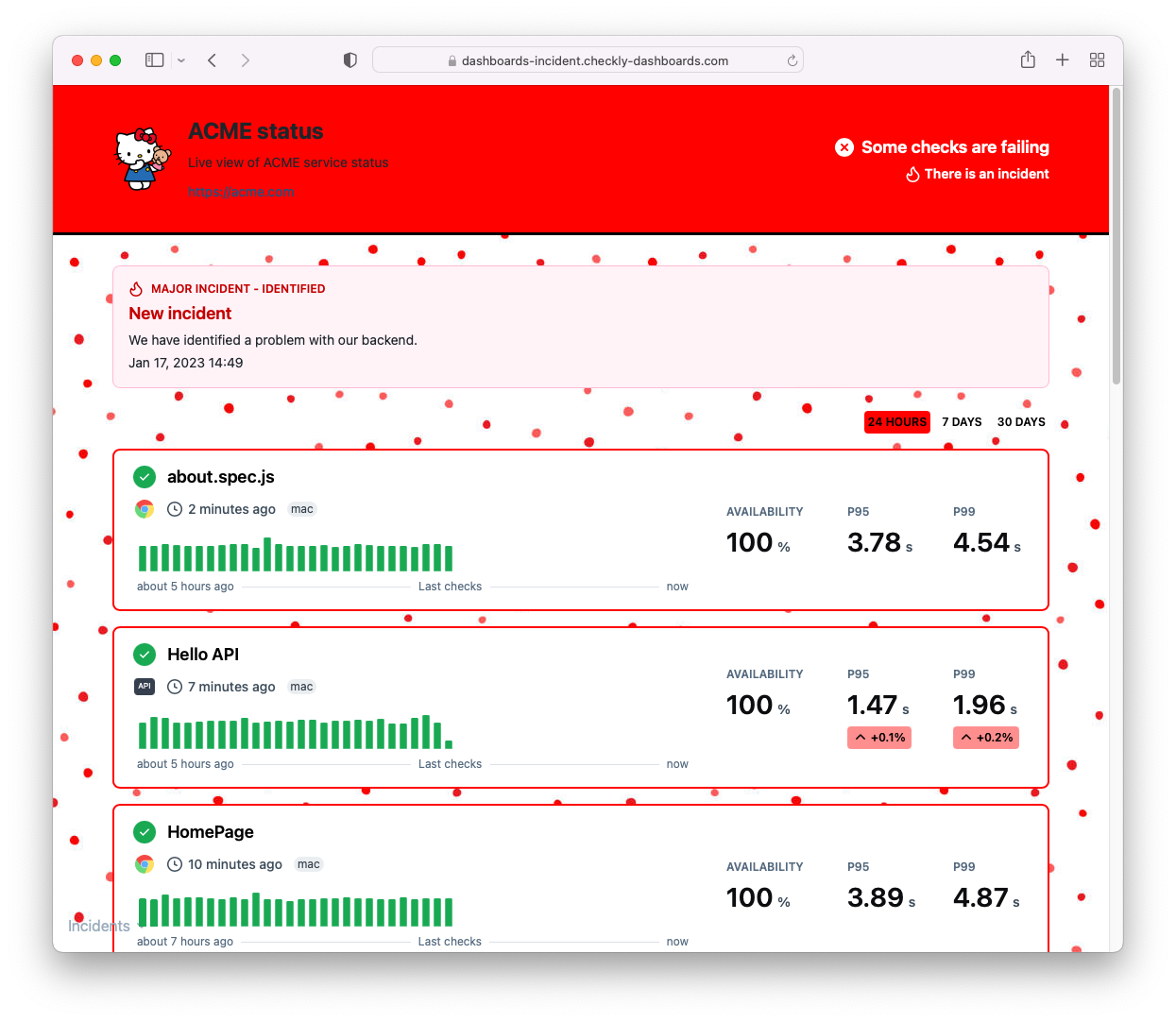The height and width of the screenshot is (1022, 1176).
Task: Select the 24 HOURS time range
Action: [896, 422]
